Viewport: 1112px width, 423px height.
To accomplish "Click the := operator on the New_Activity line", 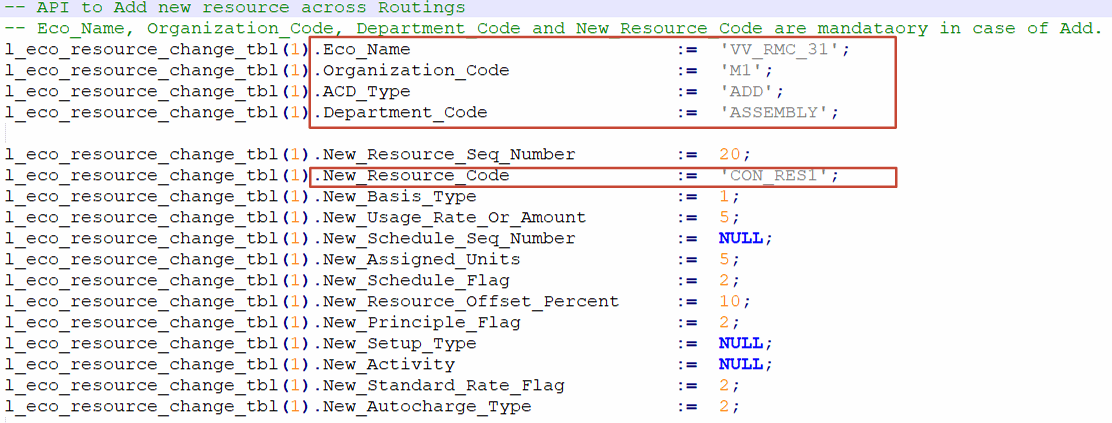I will [686, 364].
